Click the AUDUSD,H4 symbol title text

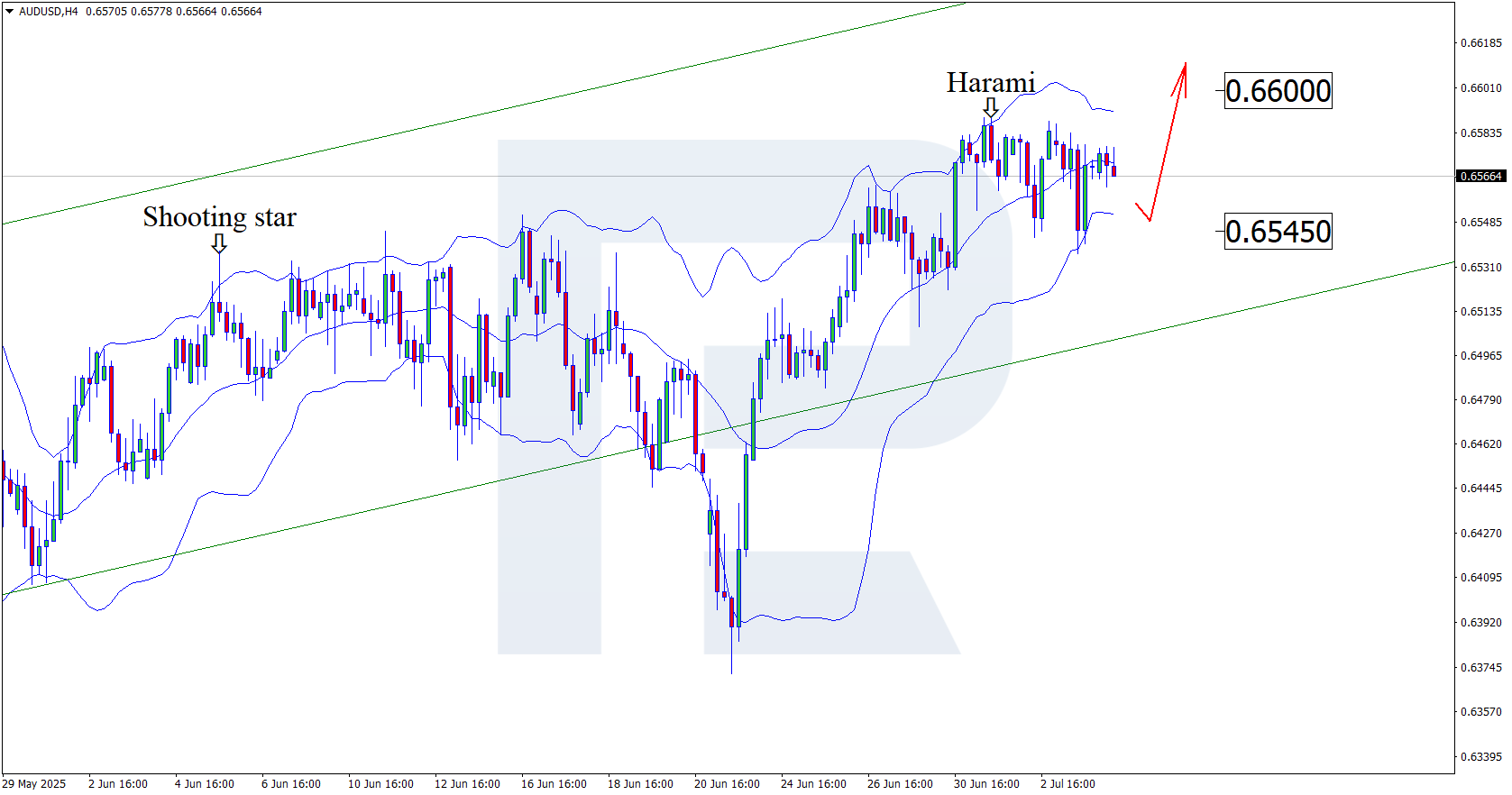pos(49,12)
